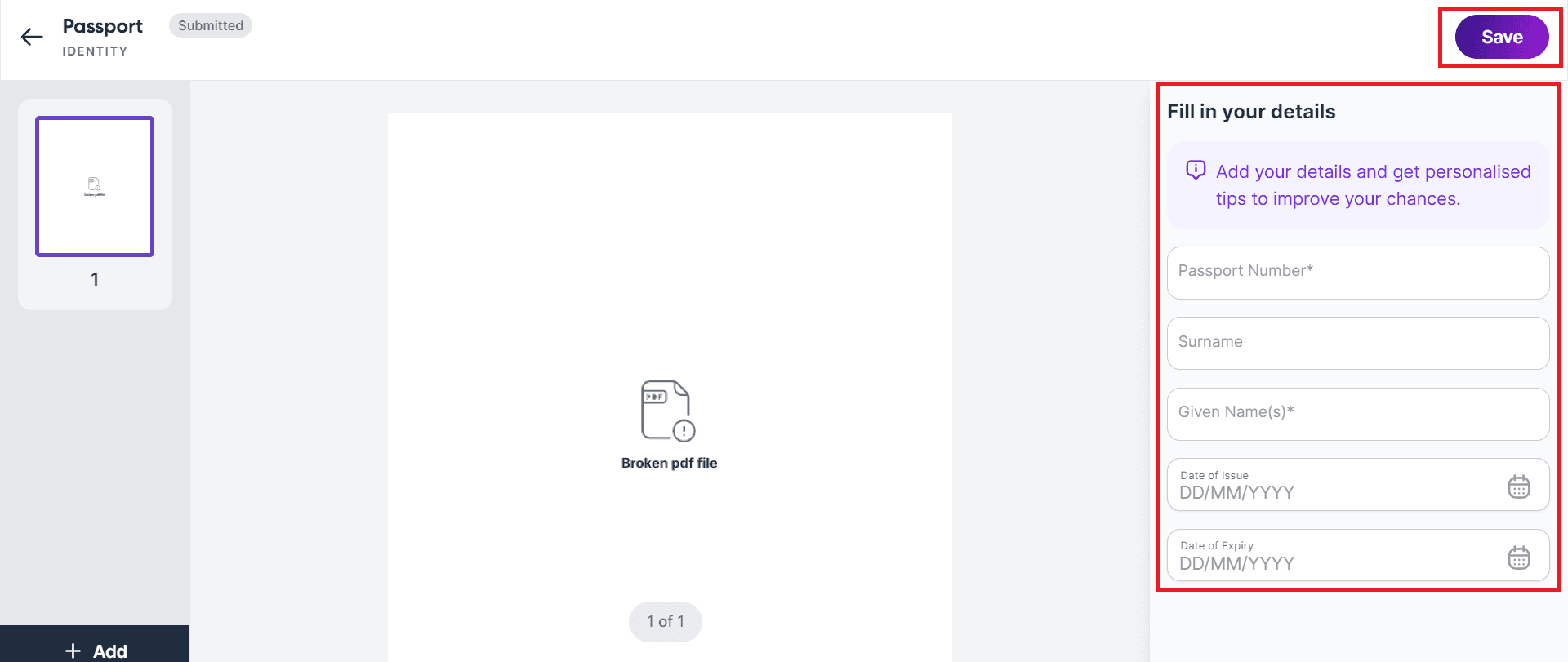The image size is (1568, 662).
Task: Focus the Passport Number field
Action: 1358,273
